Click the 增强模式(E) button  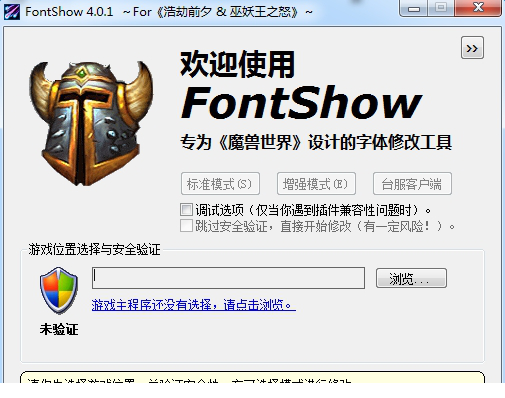[316, 183]
